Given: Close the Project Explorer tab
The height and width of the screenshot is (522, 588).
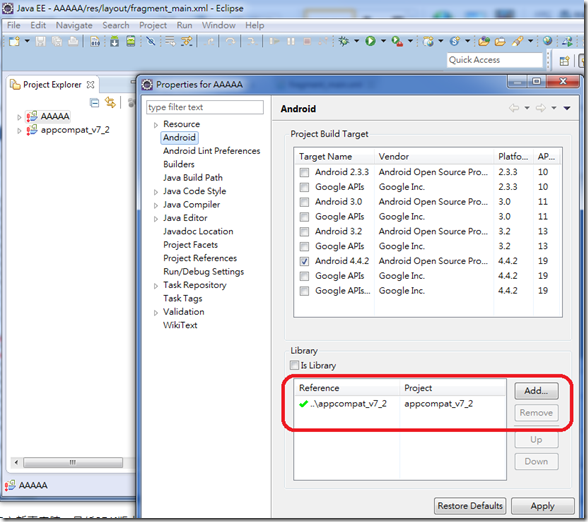Looking at the screenshot, I should coord(90,85).
